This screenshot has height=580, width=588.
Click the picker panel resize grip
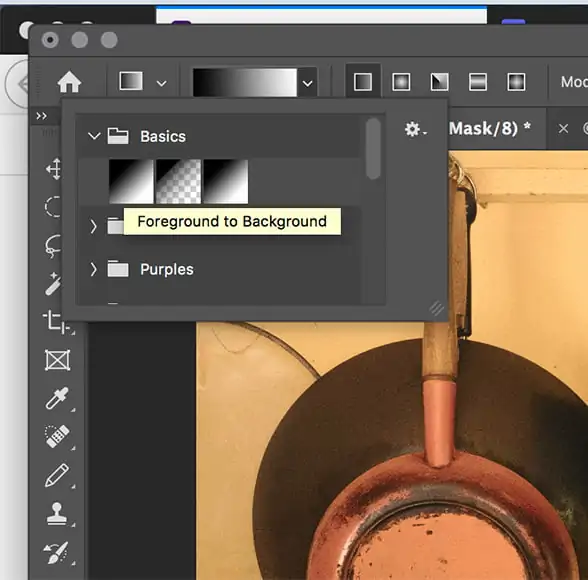[x=436, y=309]
